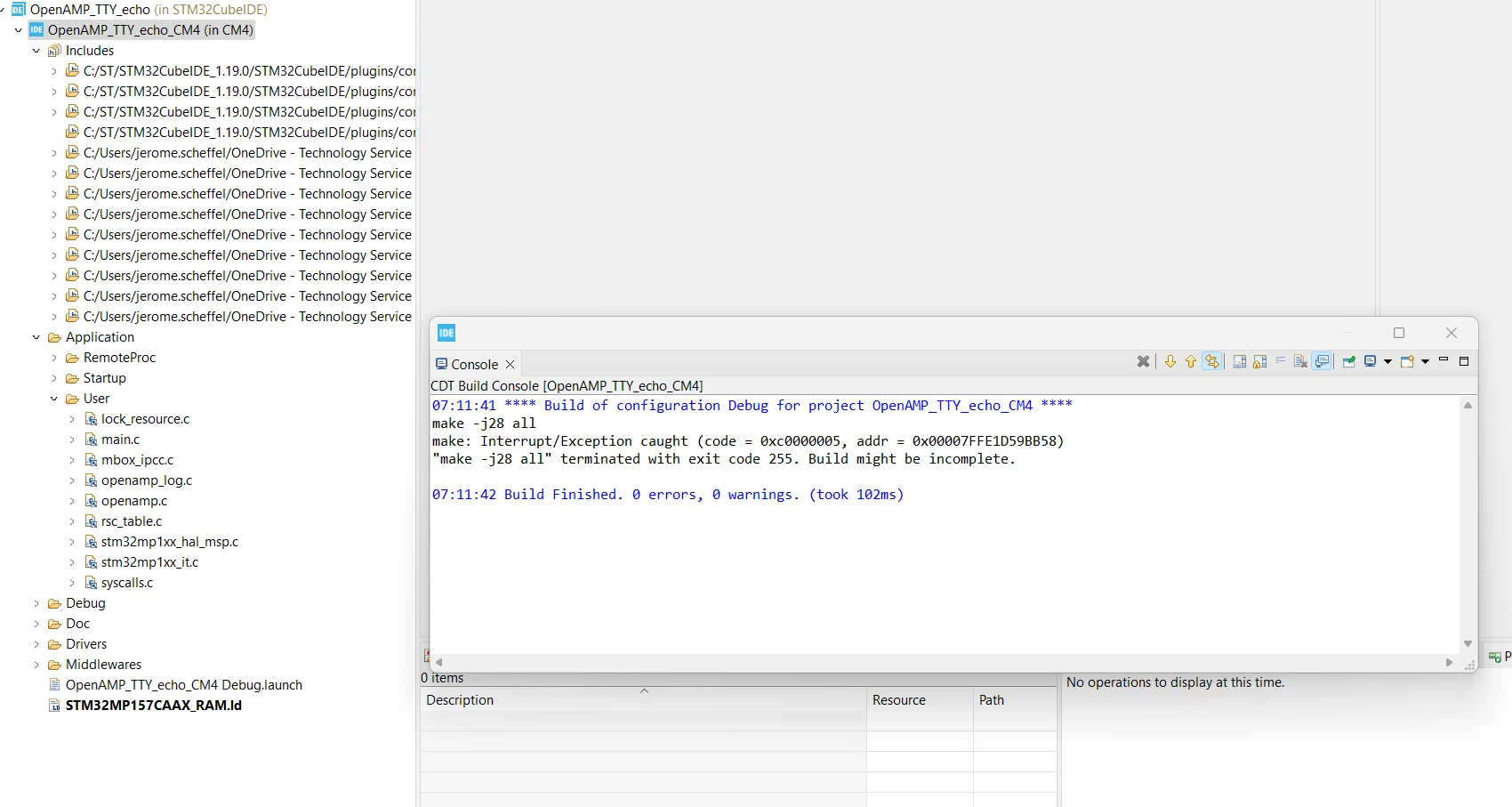Viewport: 1512px width, 807px height.
Task: Select lock_resource.c file
Action: [145, 419]
